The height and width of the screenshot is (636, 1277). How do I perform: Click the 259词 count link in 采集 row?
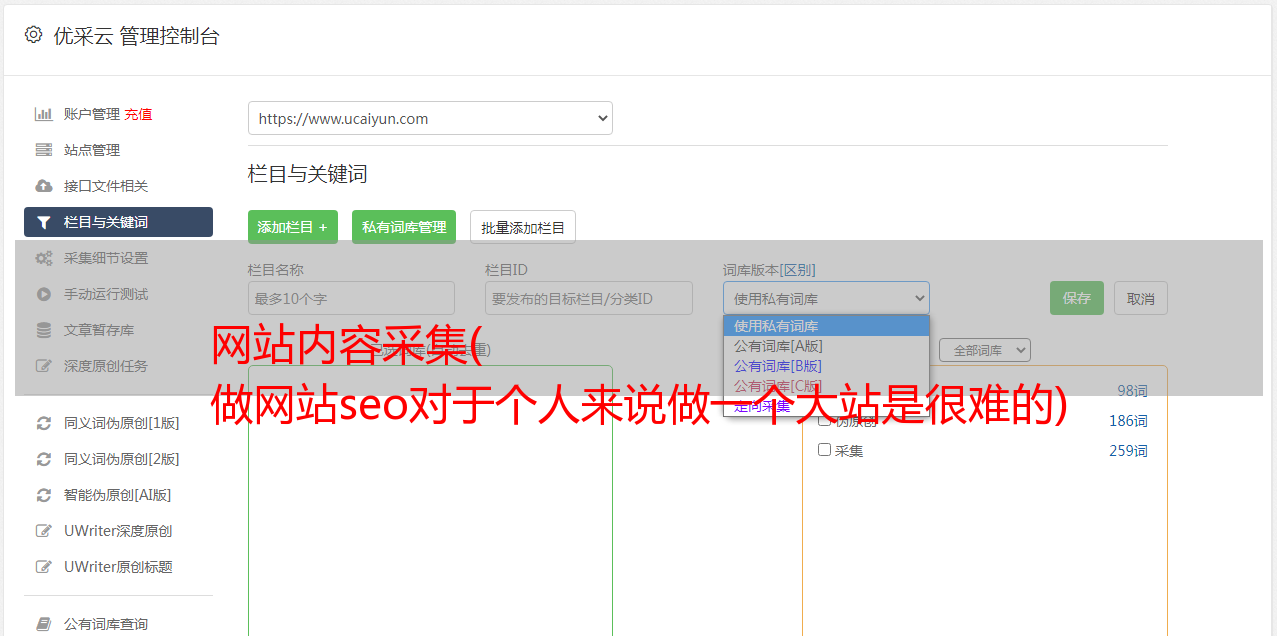tap(1128, 451)
